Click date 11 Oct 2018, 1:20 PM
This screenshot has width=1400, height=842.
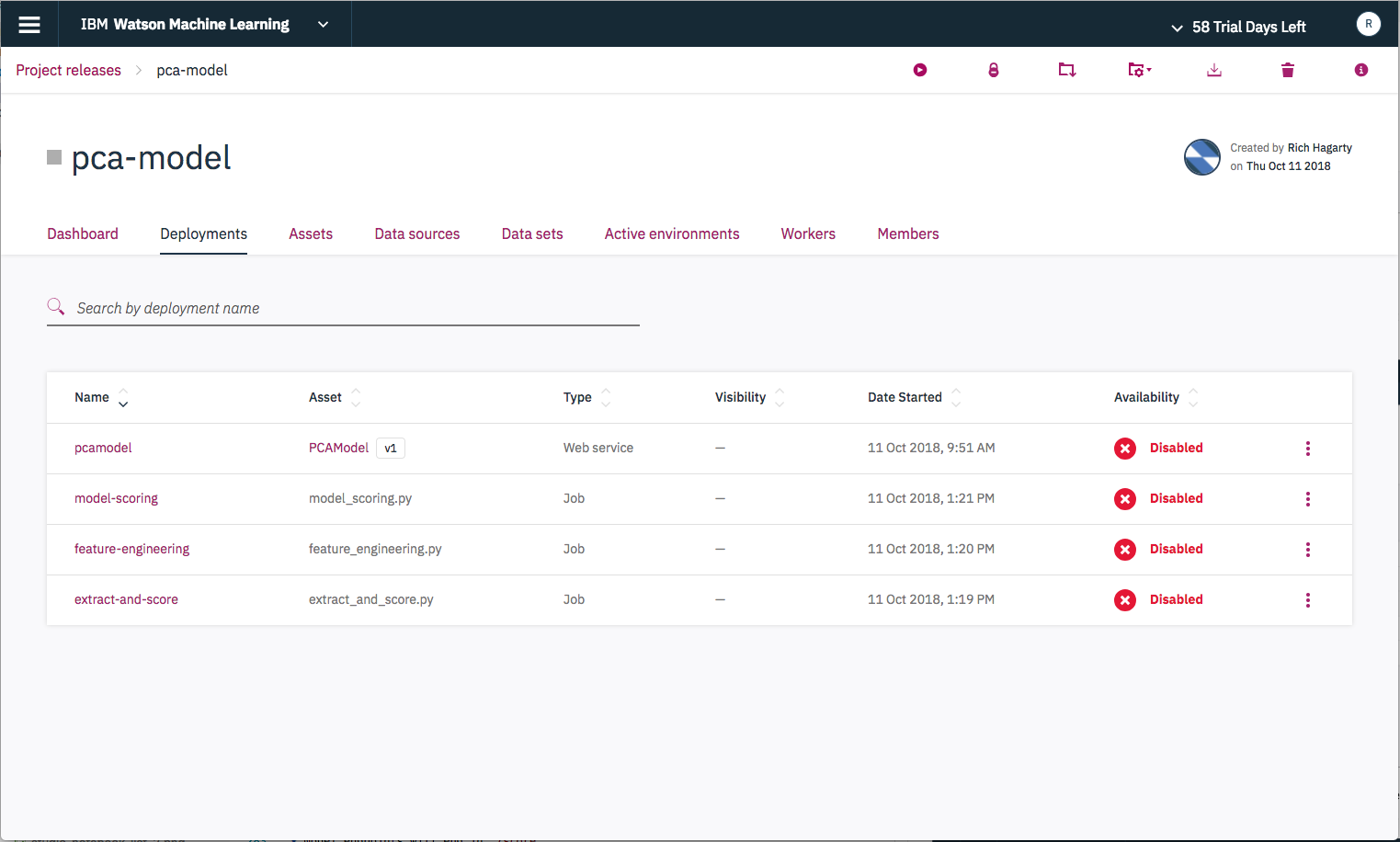[x=931, y=549]
